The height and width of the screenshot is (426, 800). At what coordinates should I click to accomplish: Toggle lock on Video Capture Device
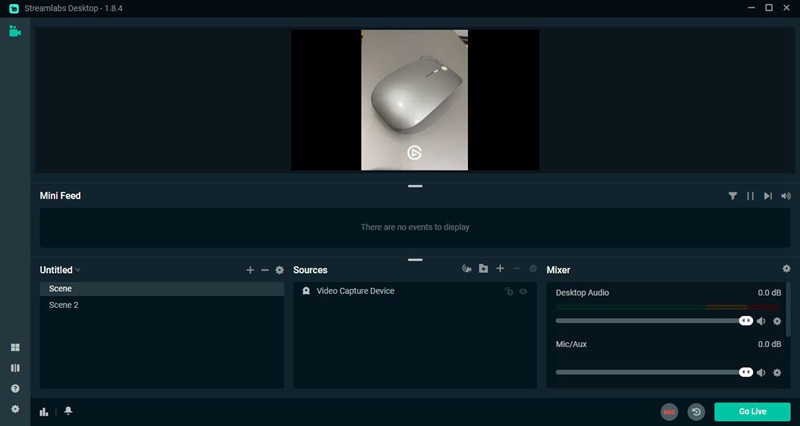click(509, 291)
